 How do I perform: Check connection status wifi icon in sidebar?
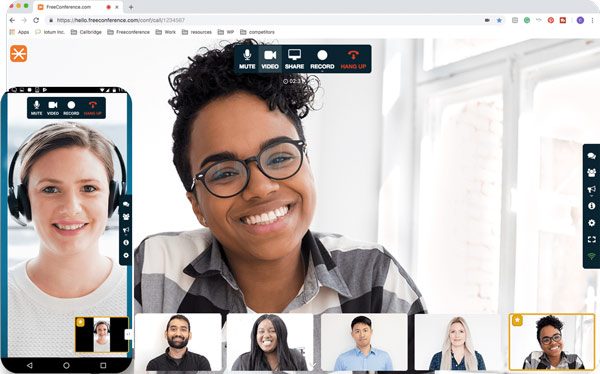coord(592,256)
